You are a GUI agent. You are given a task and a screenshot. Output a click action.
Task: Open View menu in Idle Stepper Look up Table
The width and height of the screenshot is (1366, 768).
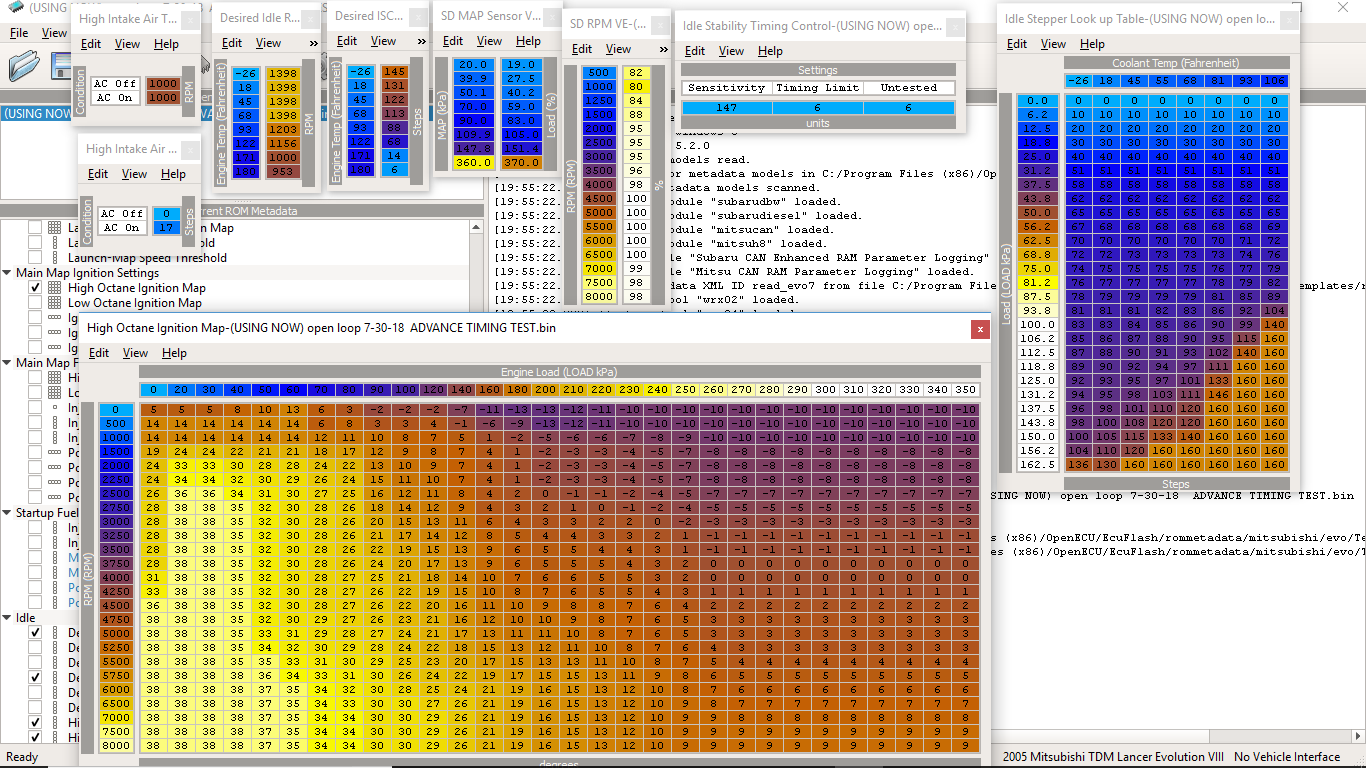click(1053, 44)
